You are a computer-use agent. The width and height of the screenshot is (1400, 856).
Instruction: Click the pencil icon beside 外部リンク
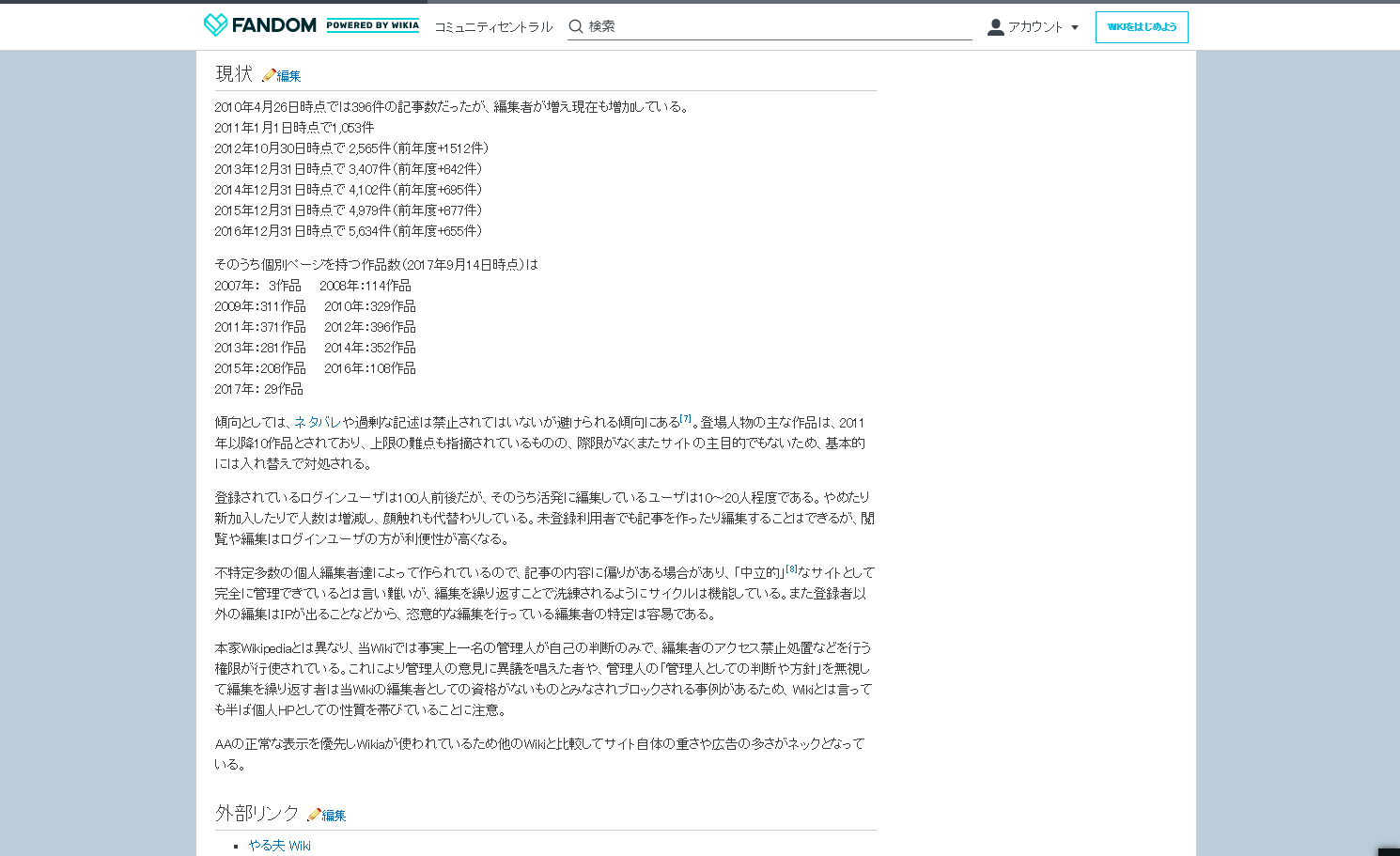pos(314,815)
